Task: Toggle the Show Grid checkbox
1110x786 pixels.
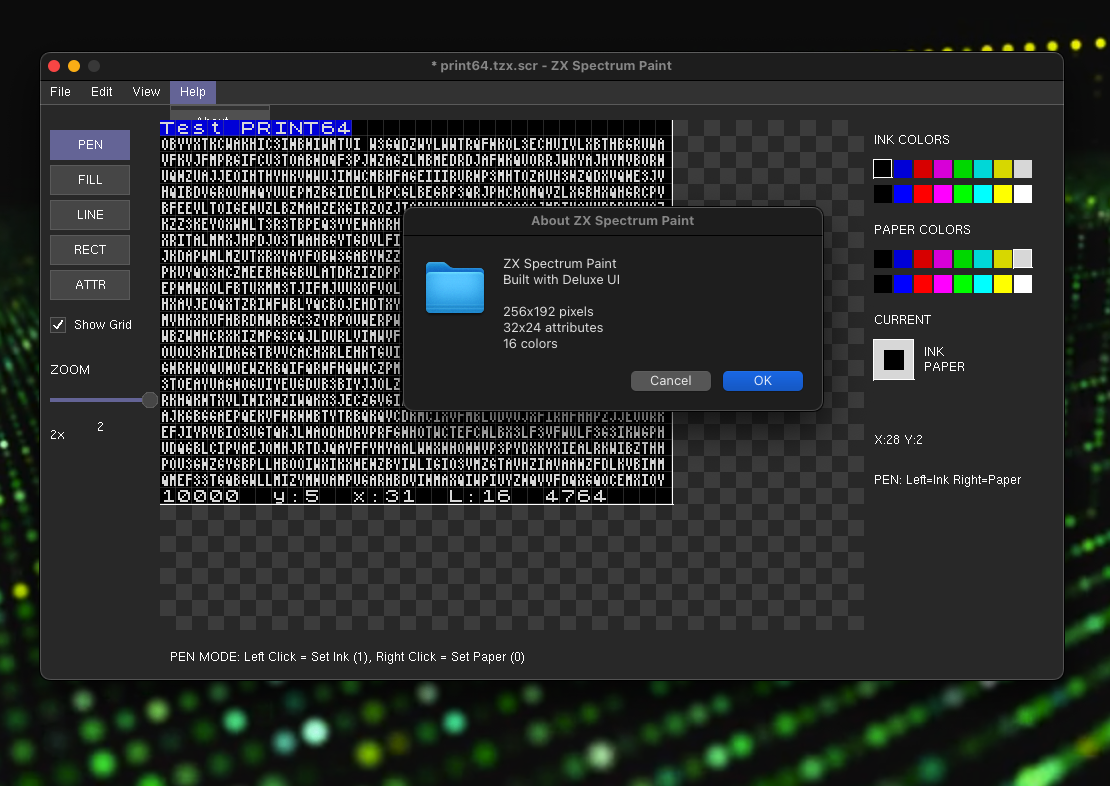Action: pyautogui.click(x=59, y=325)
